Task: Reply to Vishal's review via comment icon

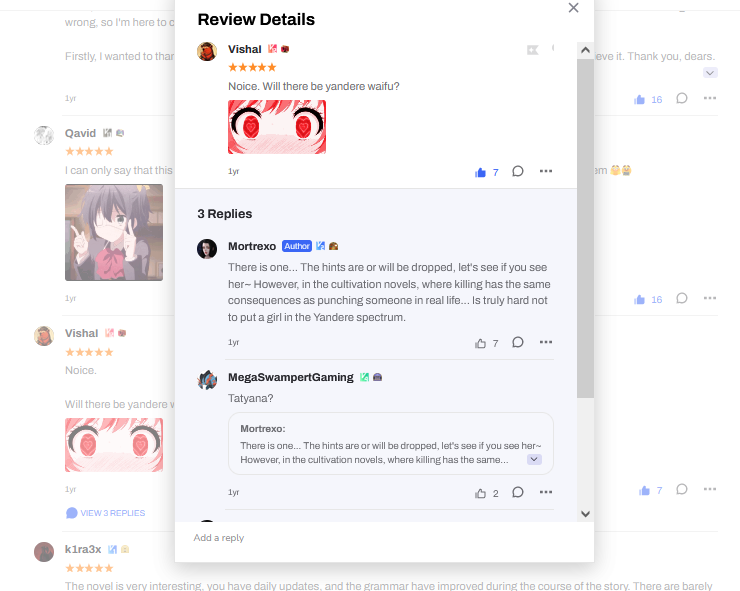Action: point(518,171)
